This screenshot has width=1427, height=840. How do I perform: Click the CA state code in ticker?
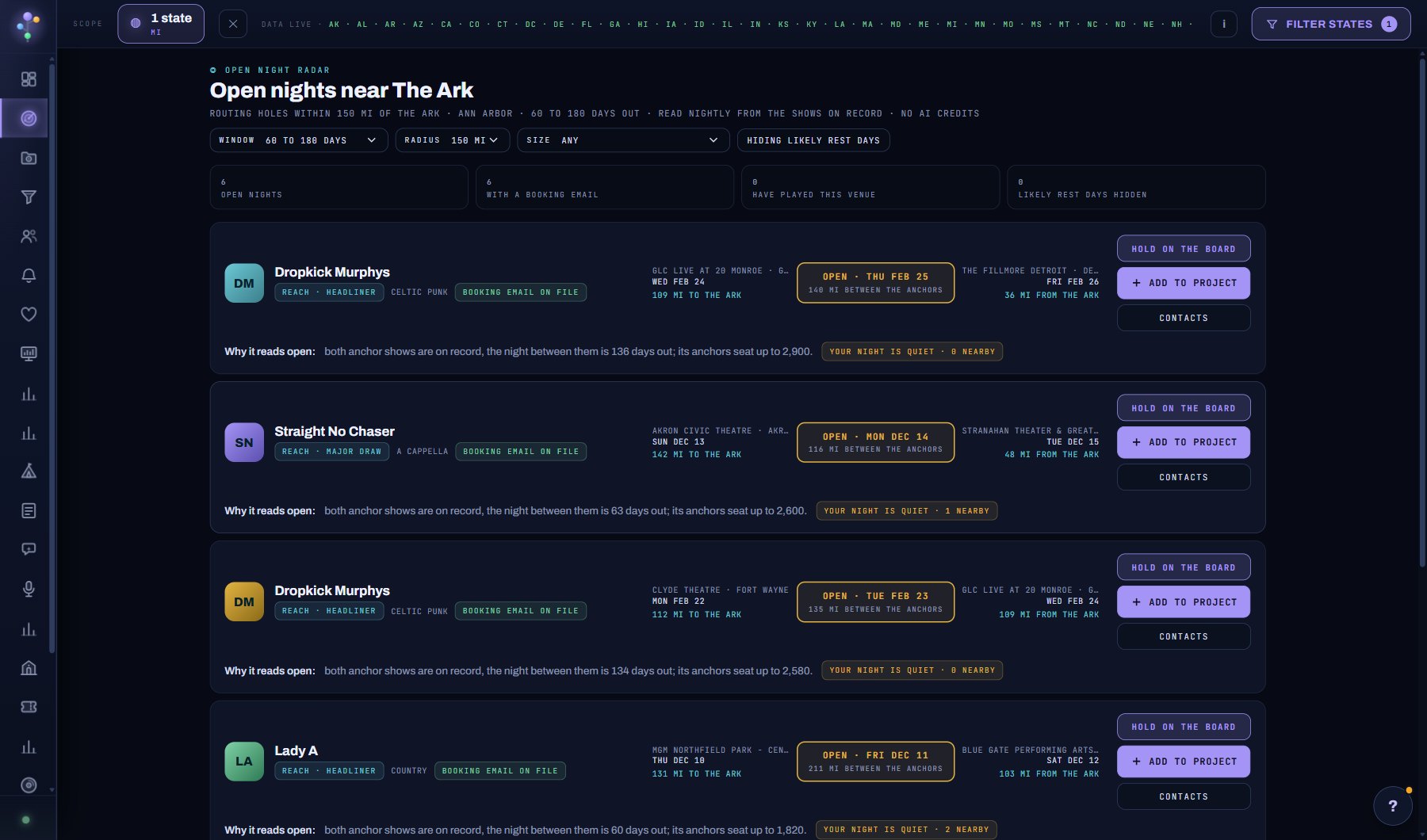[446, 25]
